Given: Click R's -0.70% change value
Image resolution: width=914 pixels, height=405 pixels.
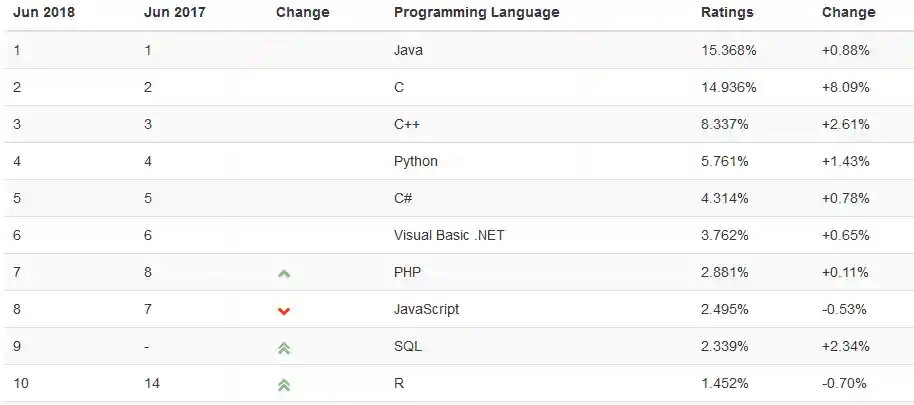Looking at the screenshot, I should [844, 383].
